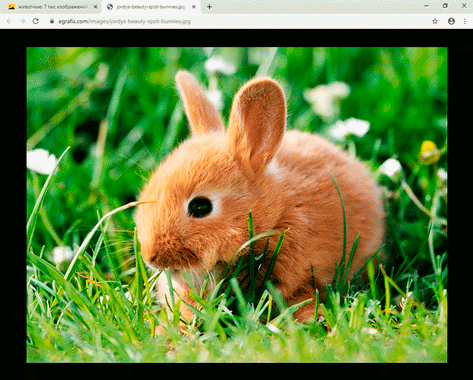The width and height of the screenshot is (473, 380).
Task: Open the Chrome three-dot menu
Action: click(x=465, y=21)
